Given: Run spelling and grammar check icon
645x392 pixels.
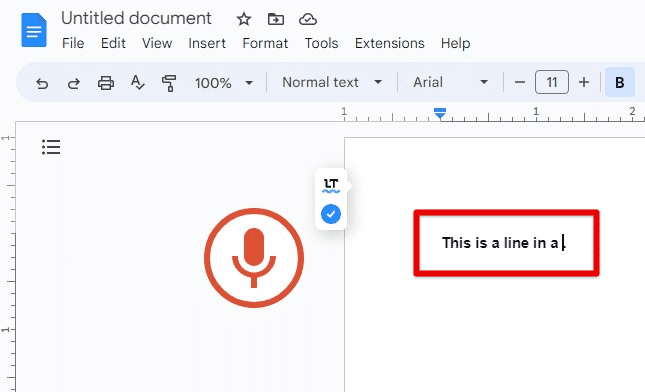Looking at the screenshot, I should tap(137, 83).
